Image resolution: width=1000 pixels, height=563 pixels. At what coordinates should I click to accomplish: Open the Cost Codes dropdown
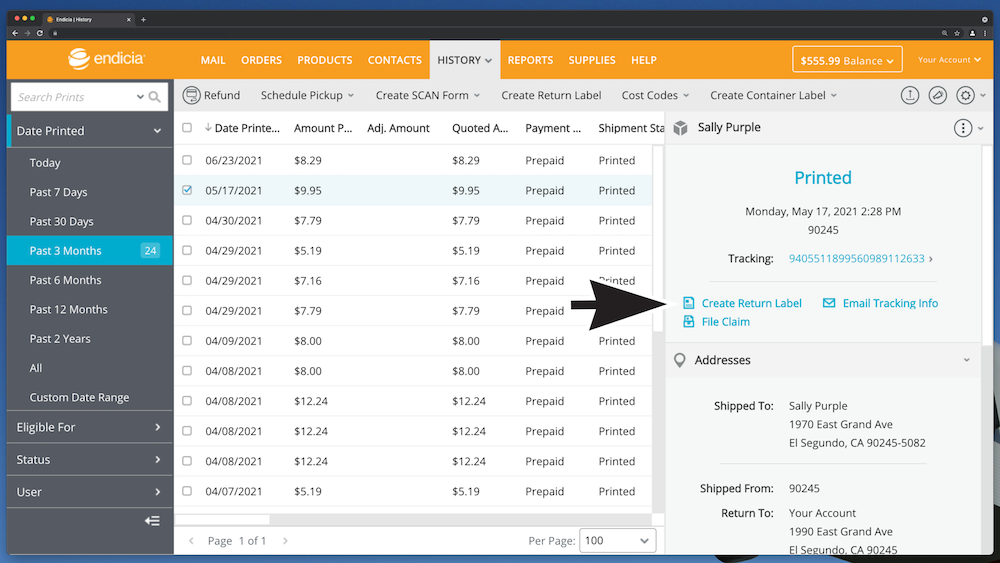point(655,95)
